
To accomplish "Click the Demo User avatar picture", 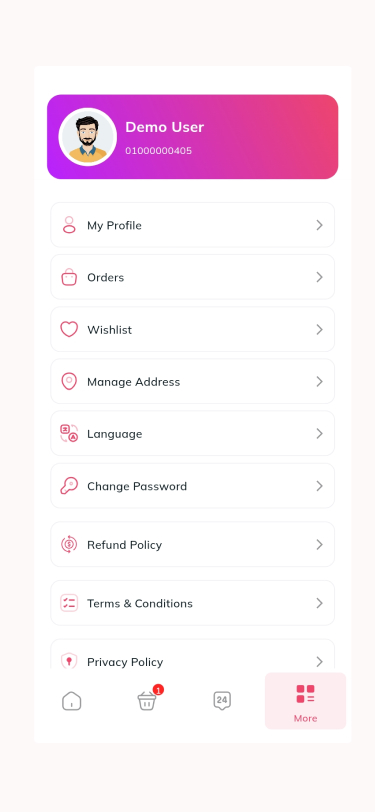I will click(88, 137).
